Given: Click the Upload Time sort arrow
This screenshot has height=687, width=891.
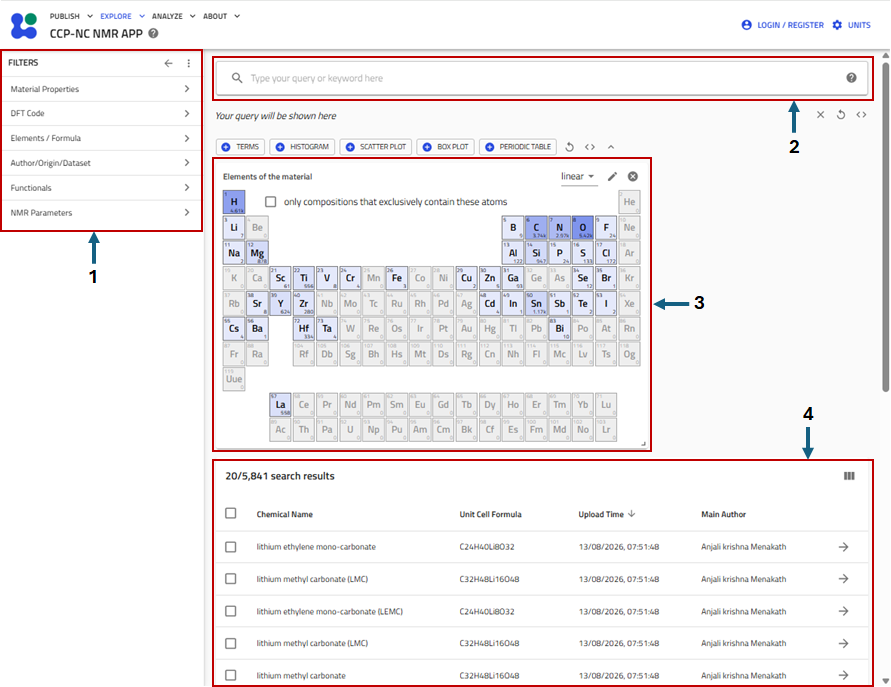Looking at the screenshot, I should (631, 514).
